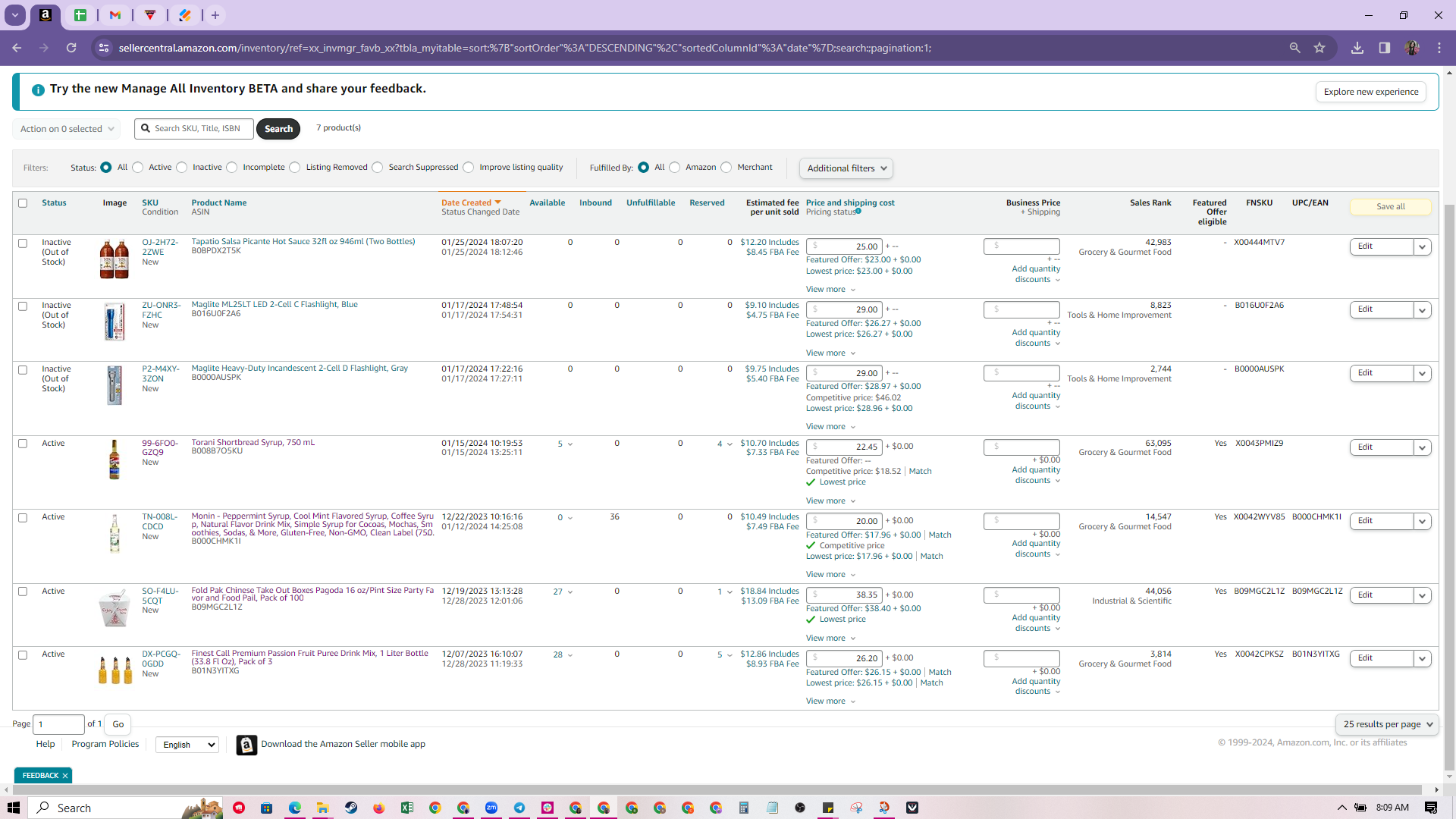
Task: Open the Gmail browser tab
Action: click(115, 15)
